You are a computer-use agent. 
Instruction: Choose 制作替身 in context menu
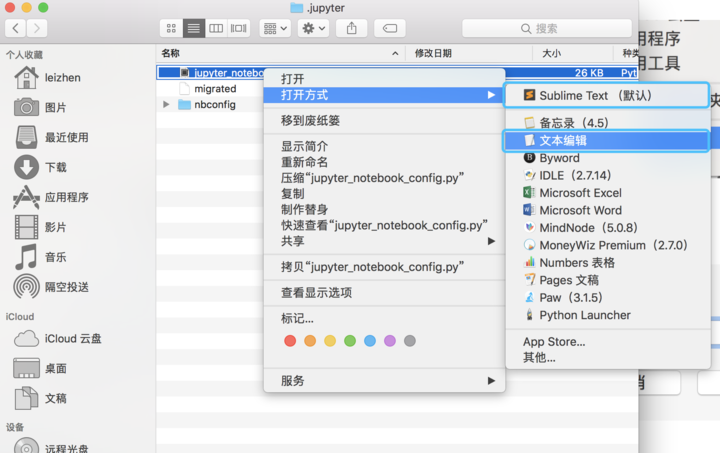(384, 209)
